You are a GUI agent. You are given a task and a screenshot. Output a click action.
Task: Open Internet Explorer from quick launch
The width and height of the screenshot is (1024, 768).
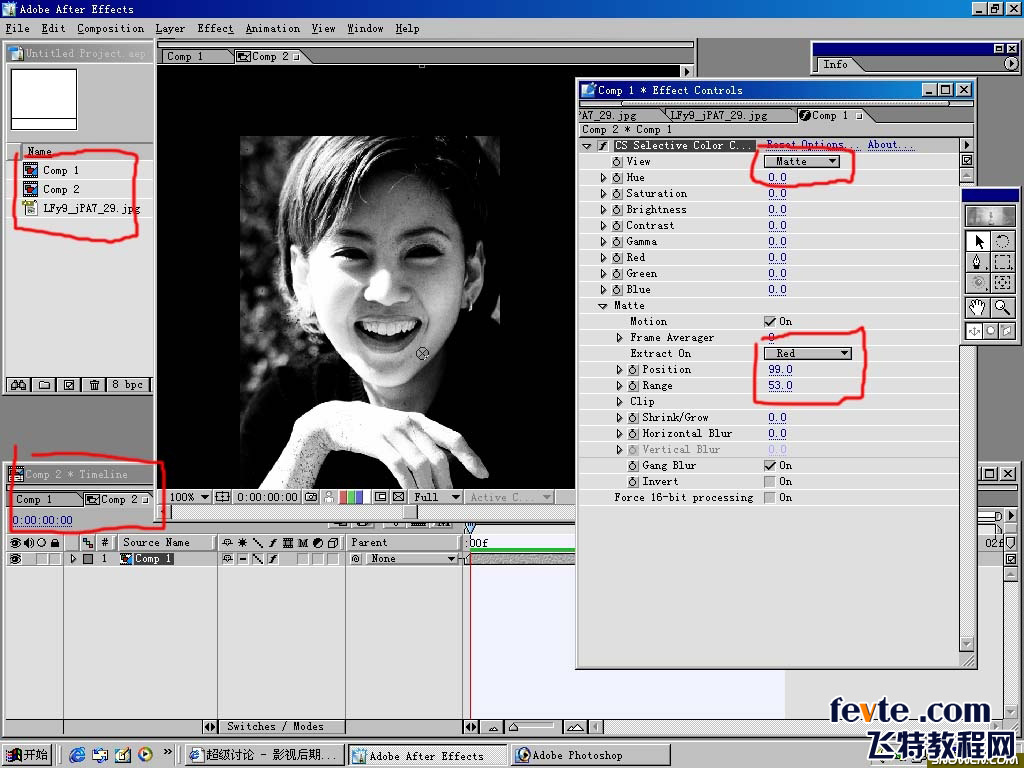(x=77, y=754)
